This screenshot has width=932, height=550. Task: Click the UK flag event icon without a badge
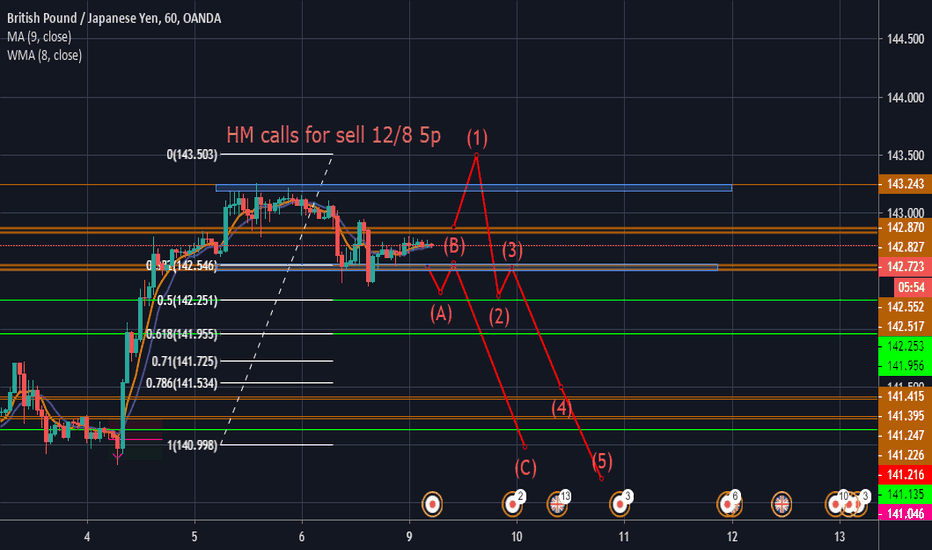(781, 505)
